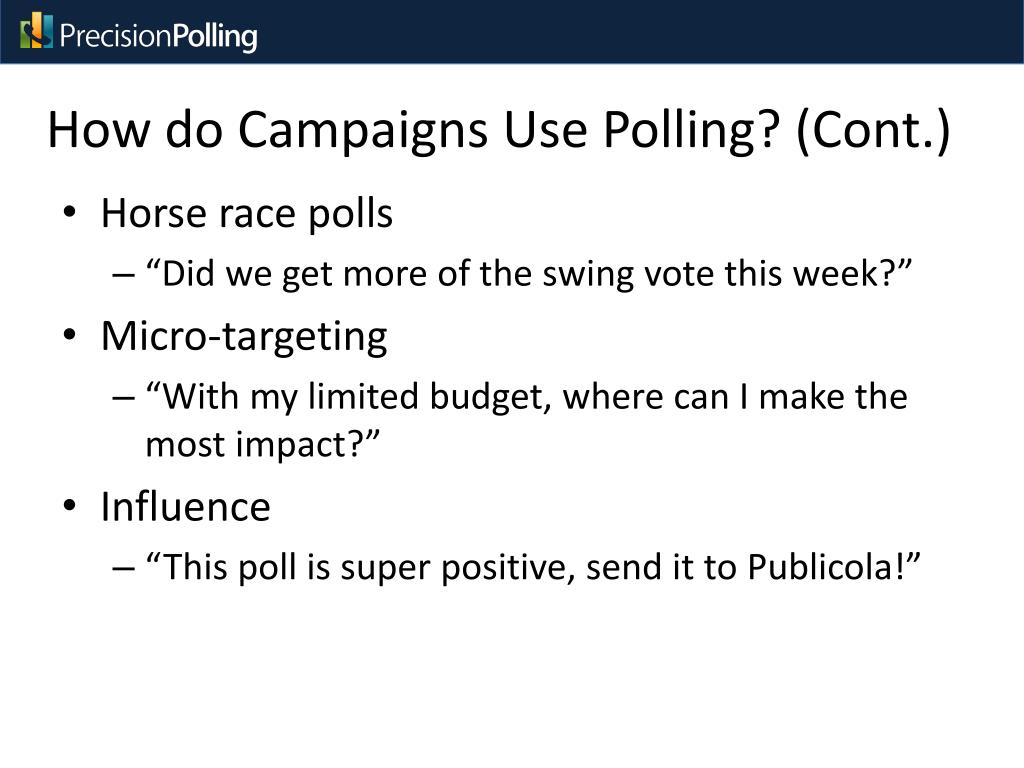This screenshot has width=1024, height=768.
Task: Click the limited budget quote line
Action: [526, 397]
